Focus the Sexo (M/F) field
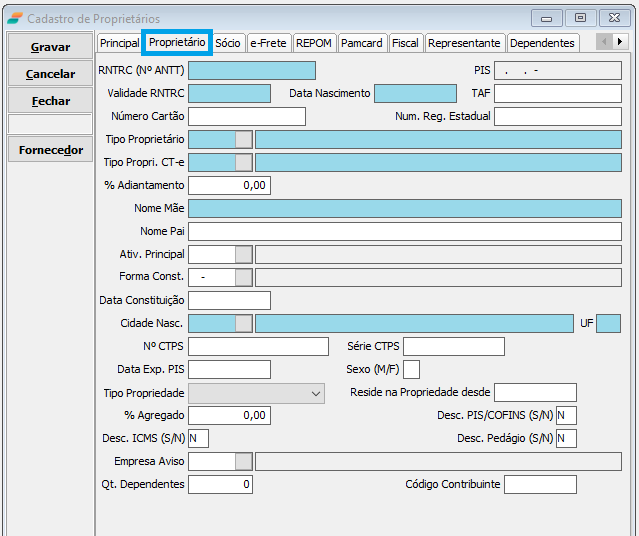 pyautogui.click(x=411, y=370)
